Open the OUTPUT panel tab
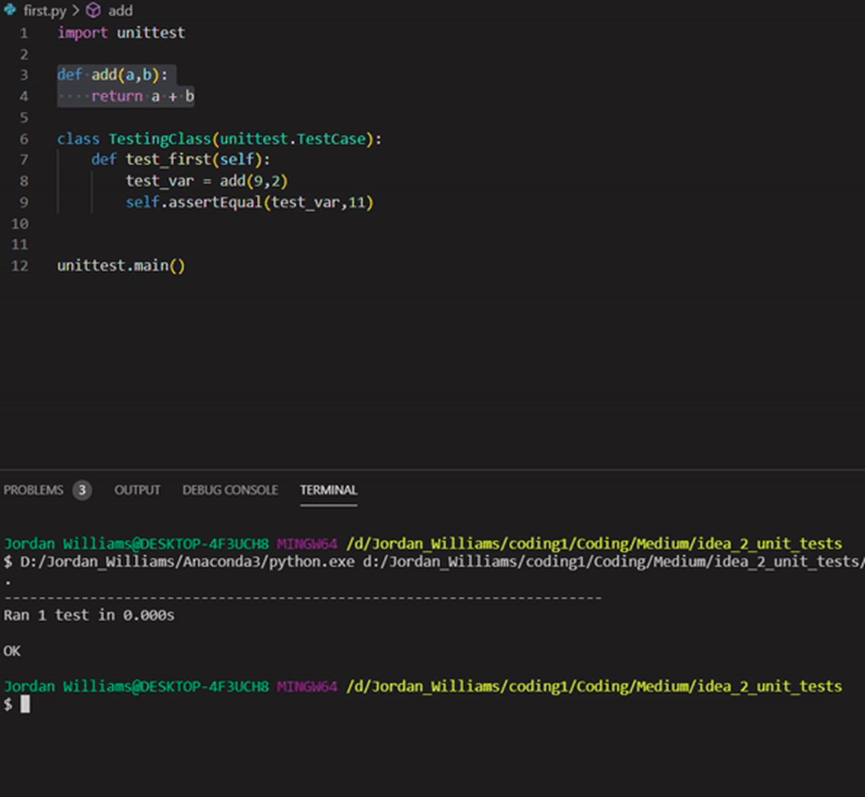Screen dimensions: 865x797 click(137, 490)
